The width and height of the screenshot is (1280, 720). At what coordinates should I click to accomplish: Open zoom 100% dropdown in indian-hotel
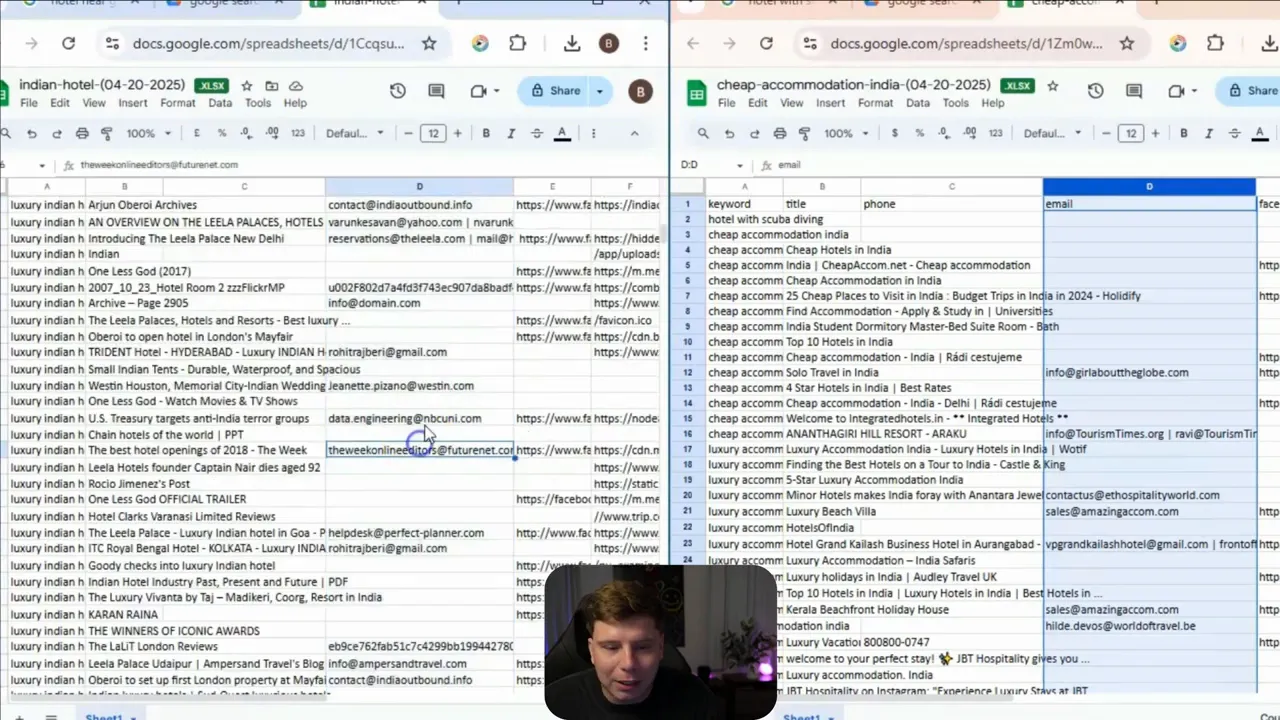[147, 133]
